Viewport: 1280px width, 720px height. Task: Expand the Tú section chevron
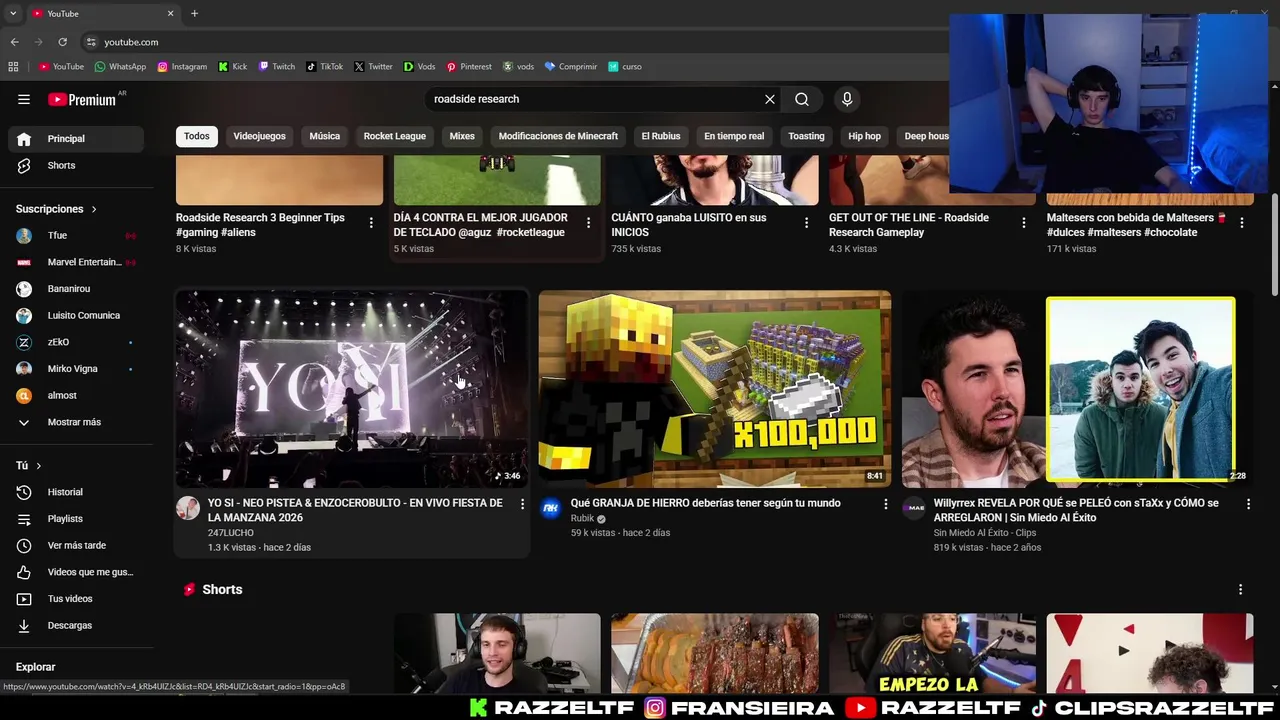coord(39,466)
